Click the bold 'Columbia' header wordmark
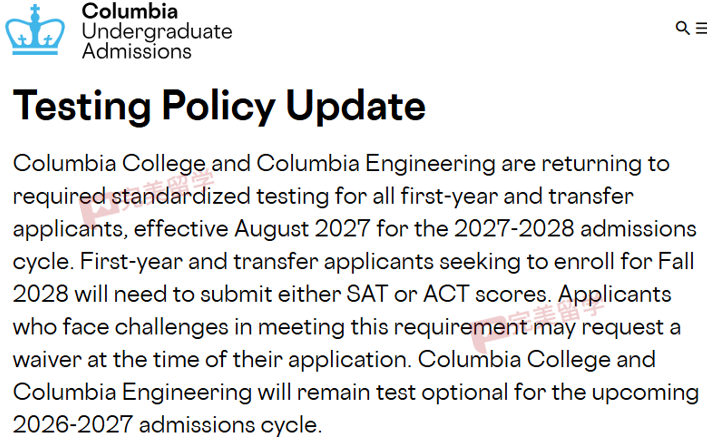This screenshot has height=445, width=707. coord(129,11)
